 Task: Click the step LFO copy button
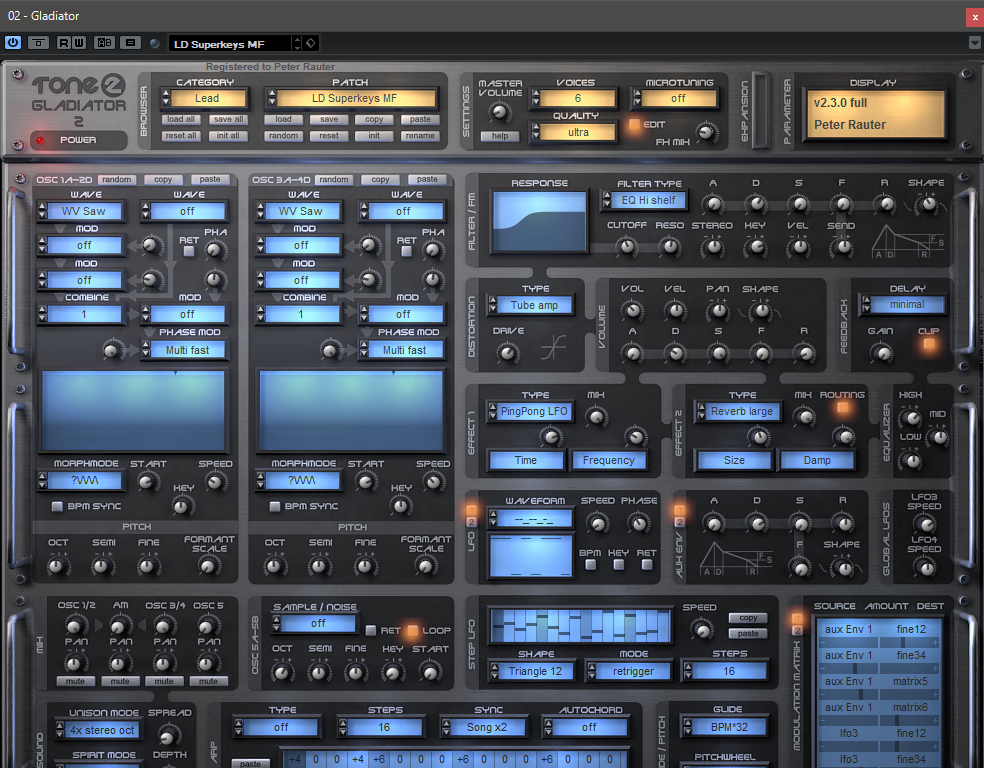(x=748, y=618)
